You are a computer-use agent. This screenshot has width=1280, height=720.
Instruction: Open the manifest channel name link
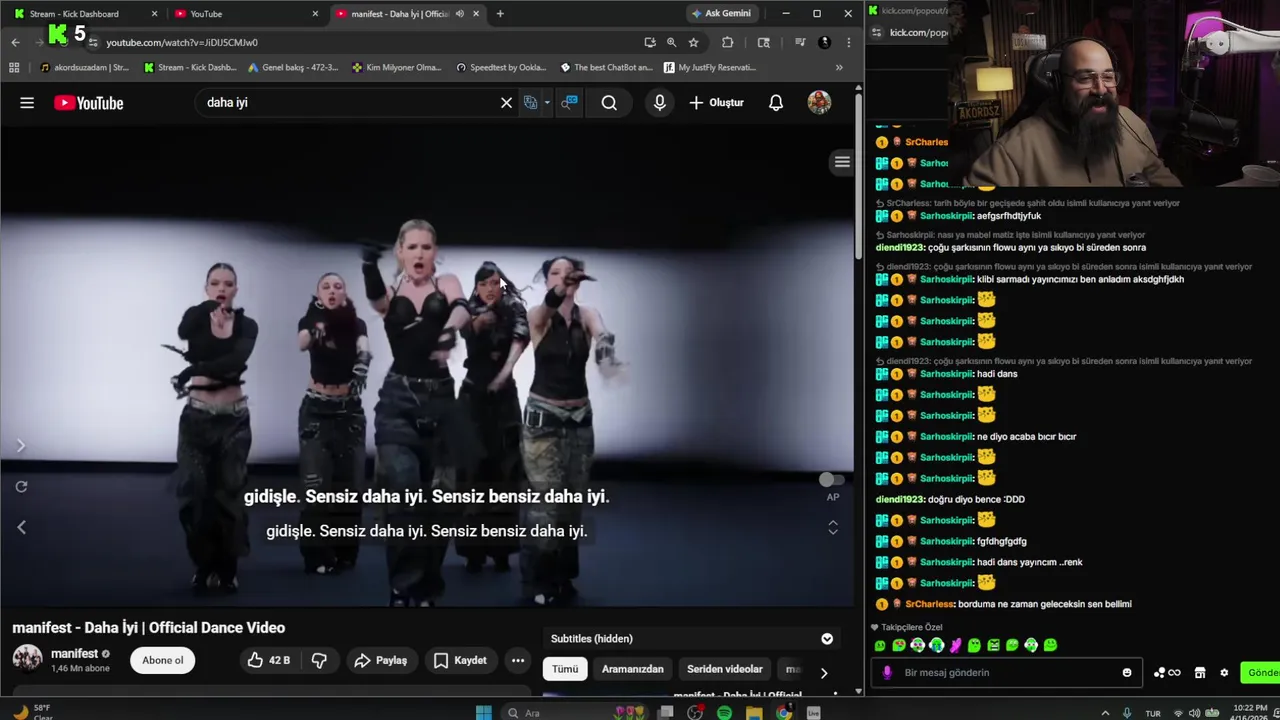(x=74, y=654)
